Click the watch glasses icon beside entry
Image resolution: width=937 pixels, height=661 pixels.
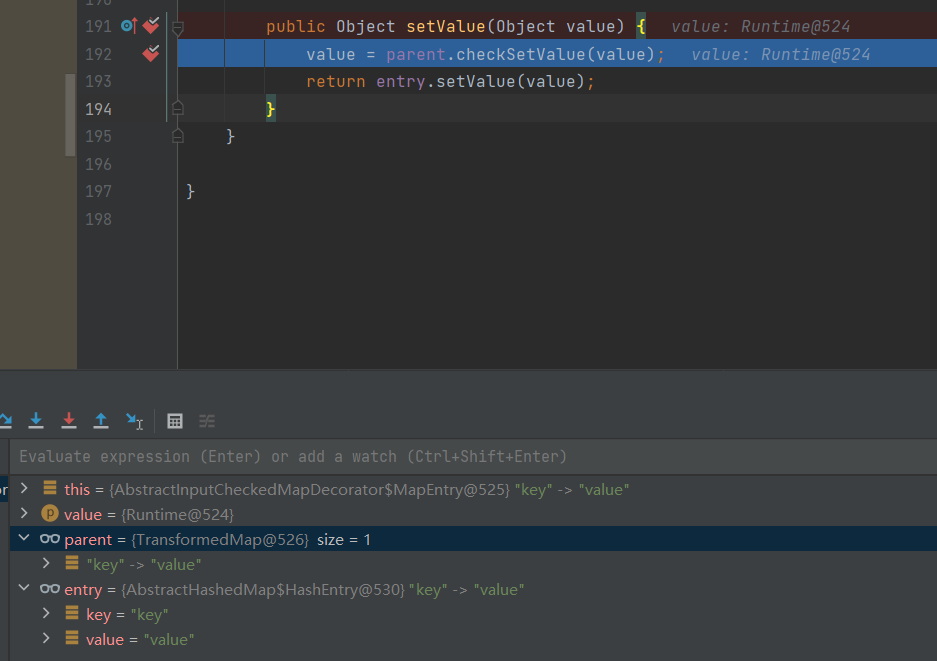50,589
